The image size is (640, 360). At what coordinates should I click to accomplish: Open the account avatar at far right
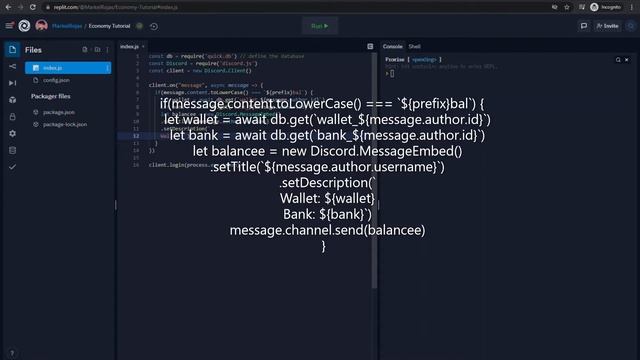pos(631,26)
